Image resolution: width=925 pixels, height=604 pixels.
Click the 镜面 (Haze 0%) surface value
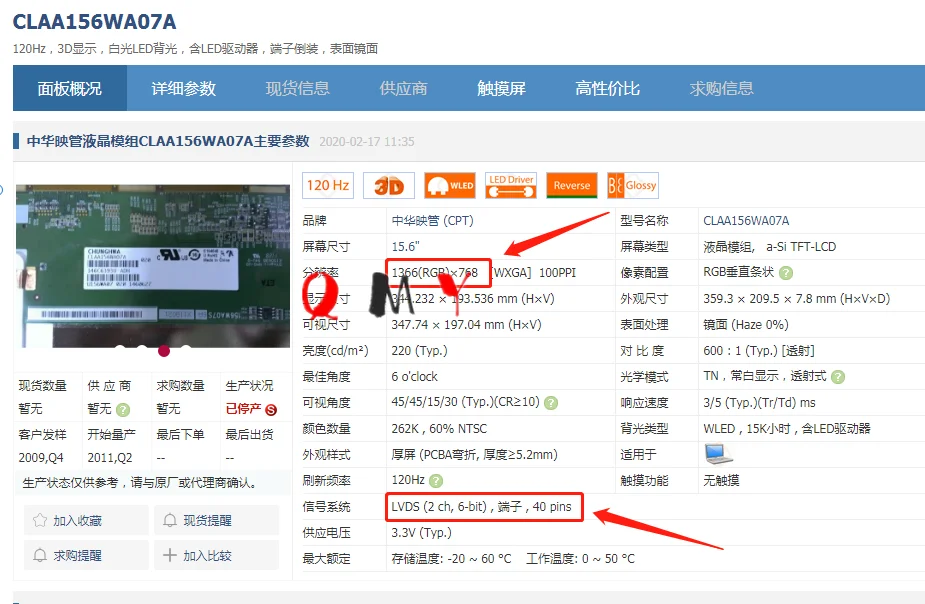[746, 324]
